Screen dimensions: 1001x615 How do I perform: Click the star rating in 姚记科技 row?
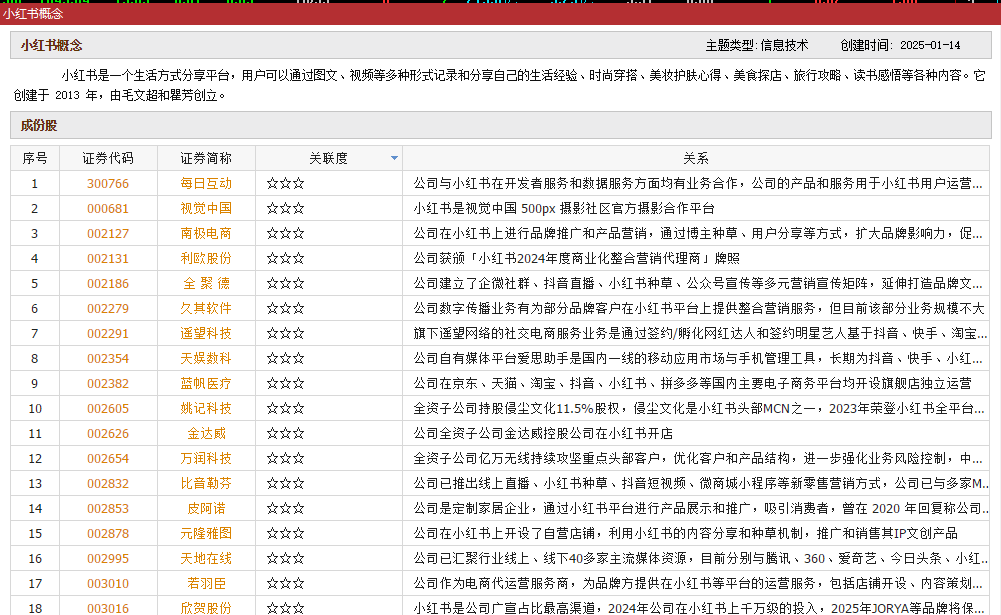285,409
